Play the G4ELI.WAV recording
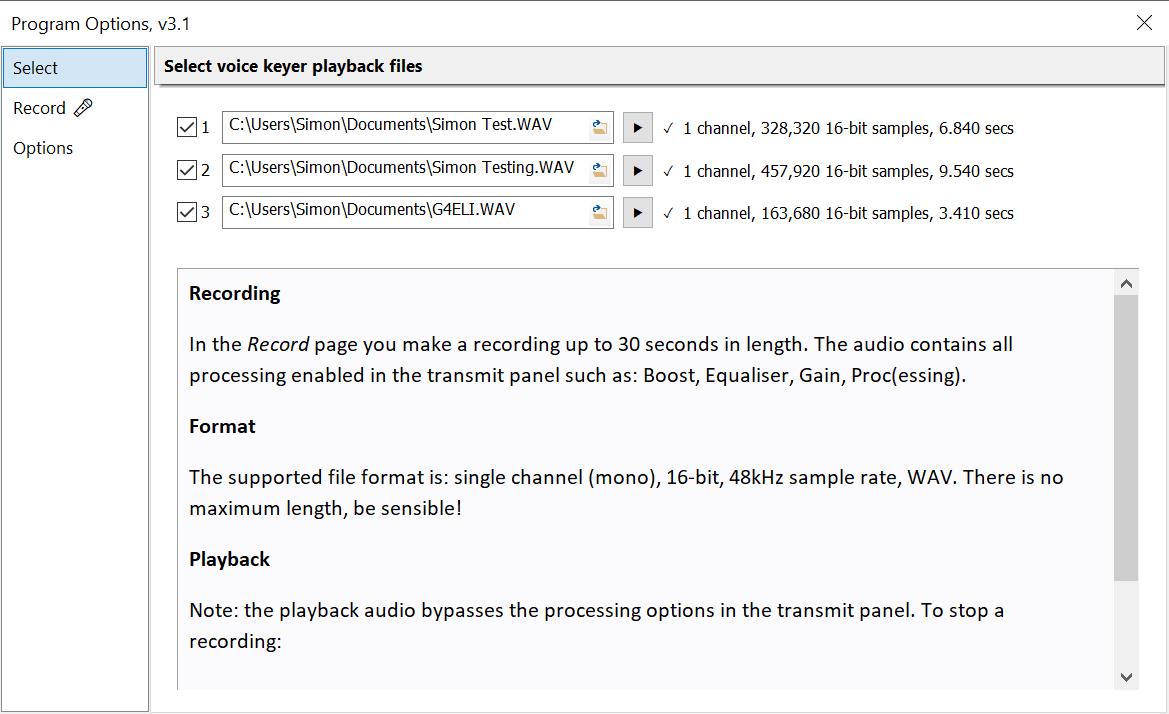This screenshot has width=1169, height=714. coord(637,213)
